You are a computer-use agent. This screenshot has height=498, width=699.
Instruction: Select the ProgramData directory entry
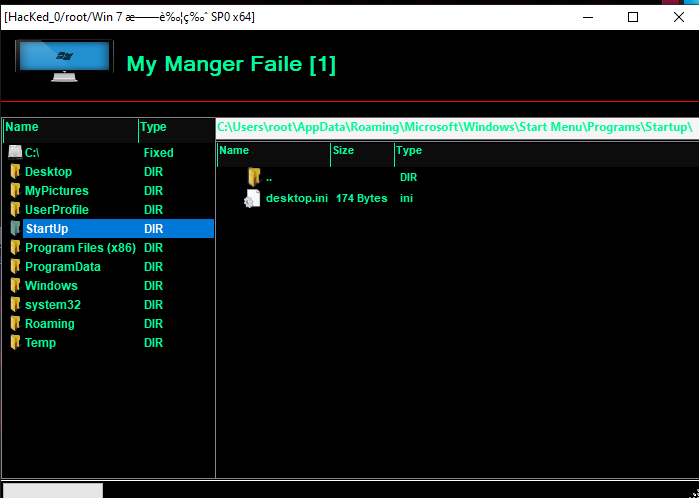62,267
